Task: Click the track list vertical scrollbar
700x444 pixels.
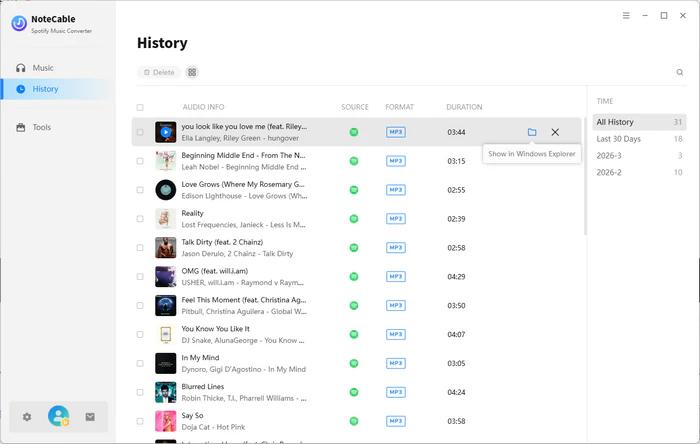Action: [x=585, y=176]
